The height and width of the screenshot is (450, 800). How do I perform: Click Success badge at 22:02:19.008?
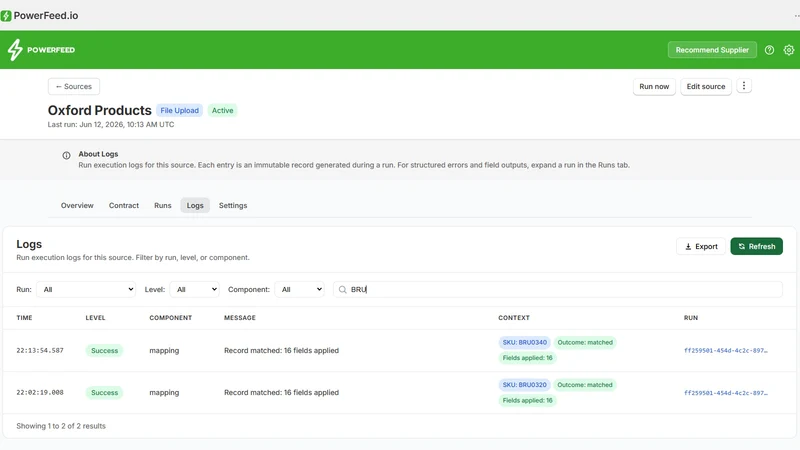[105, 393]
